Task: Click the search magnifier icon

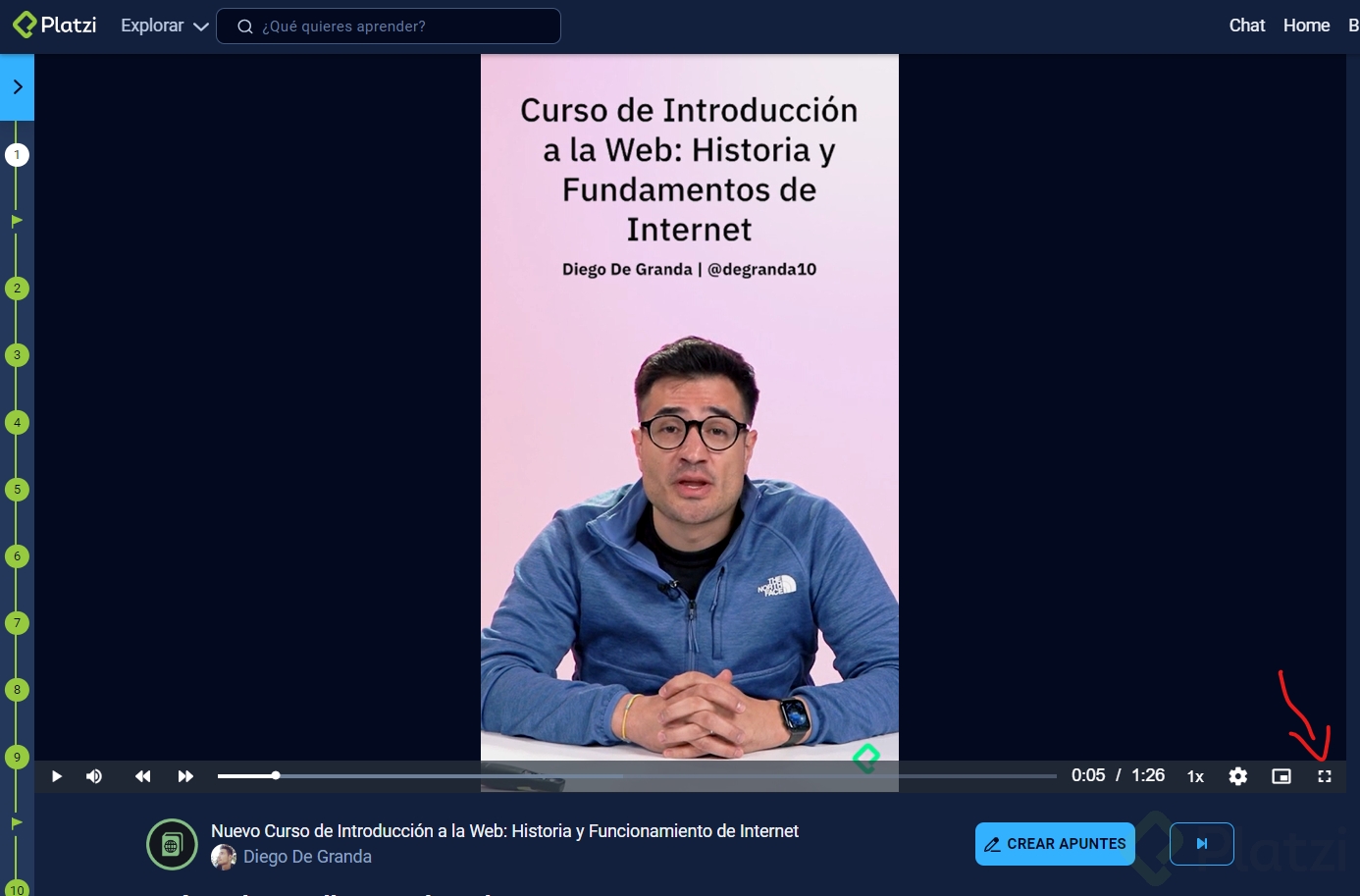Action: pos(245,26)
